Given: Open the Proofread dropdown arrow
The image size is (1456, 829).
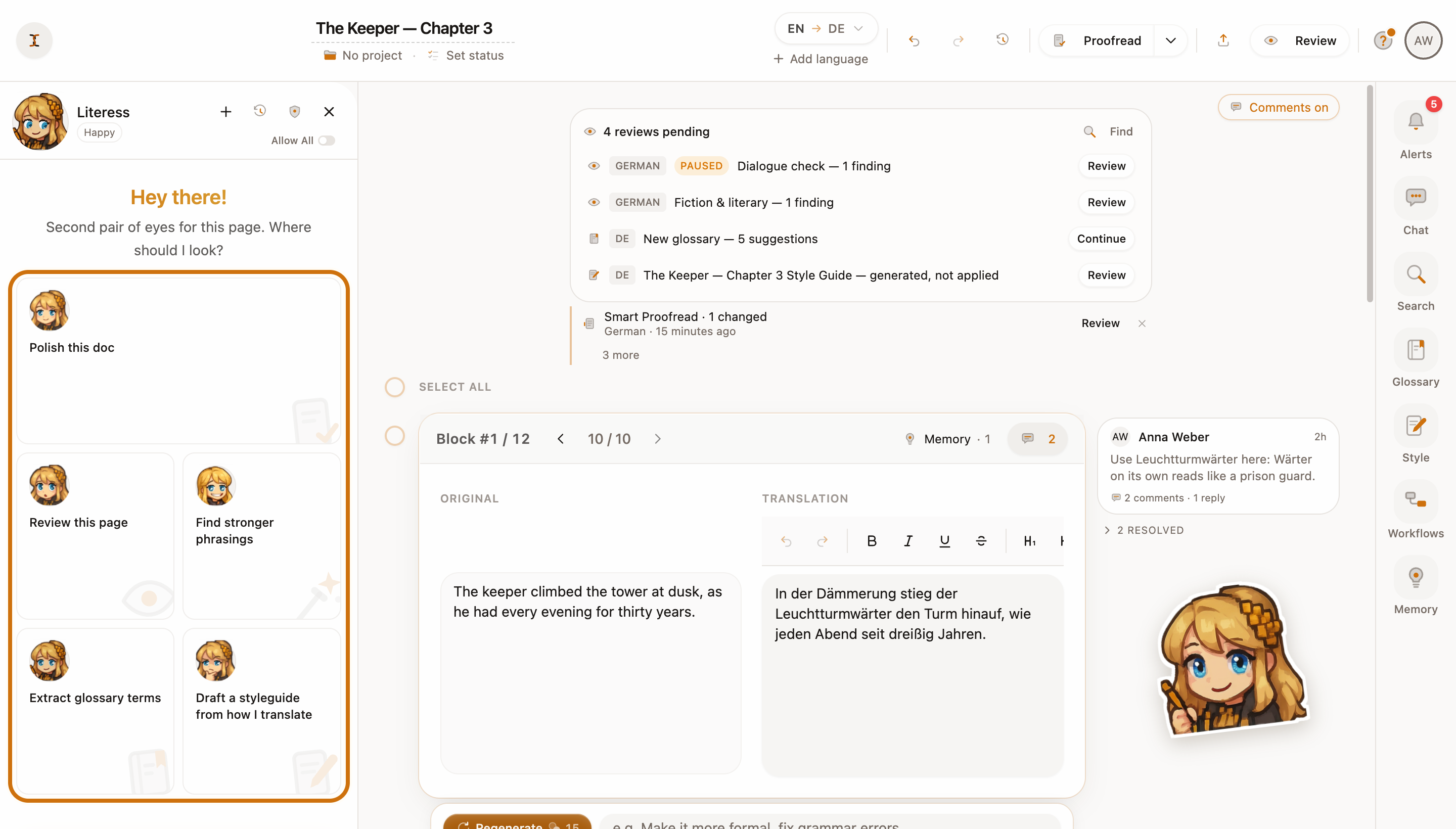Looking at the screenshot, I should 1171,40.
